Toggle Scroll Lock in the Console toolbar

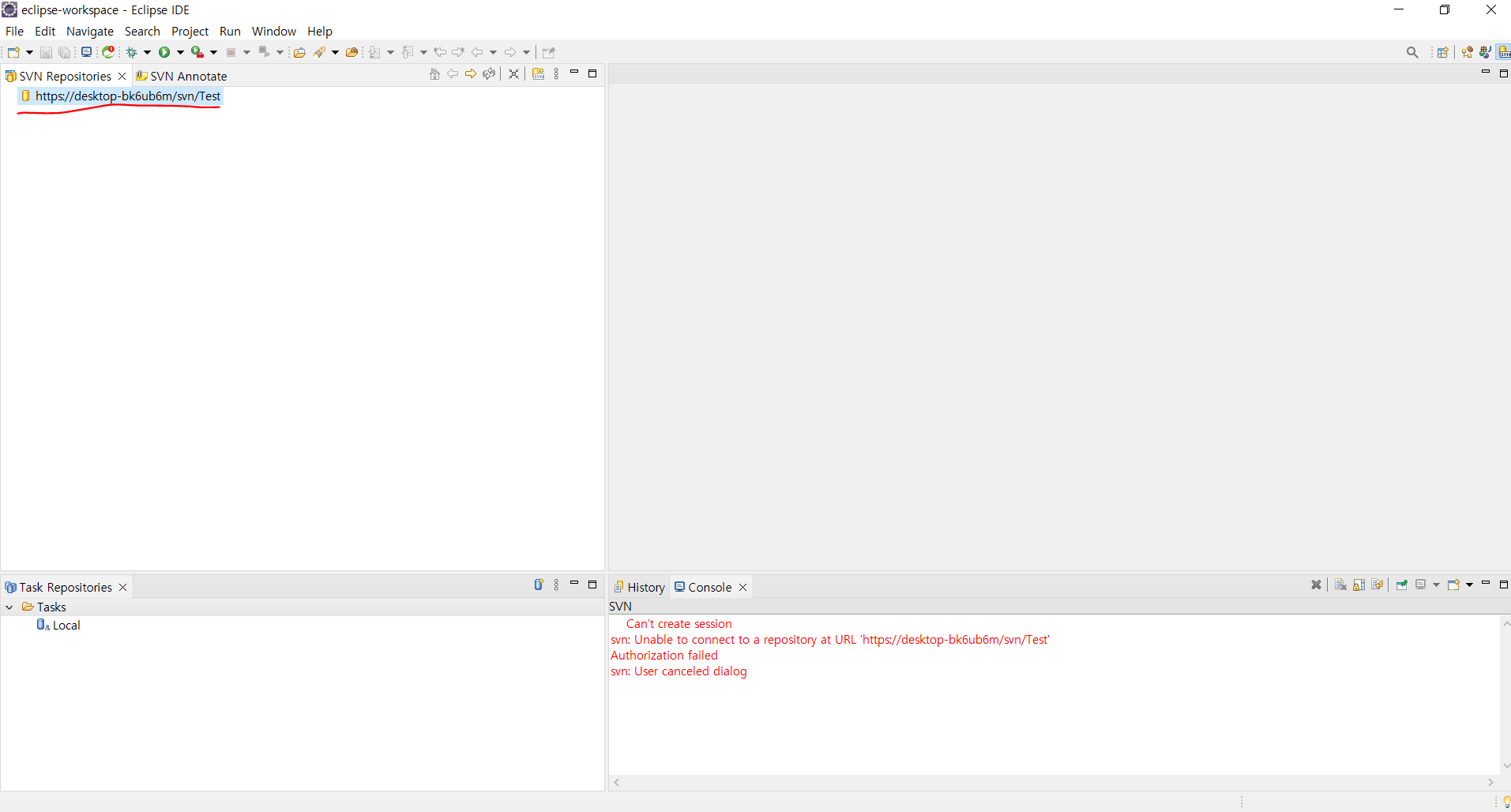1359,585
